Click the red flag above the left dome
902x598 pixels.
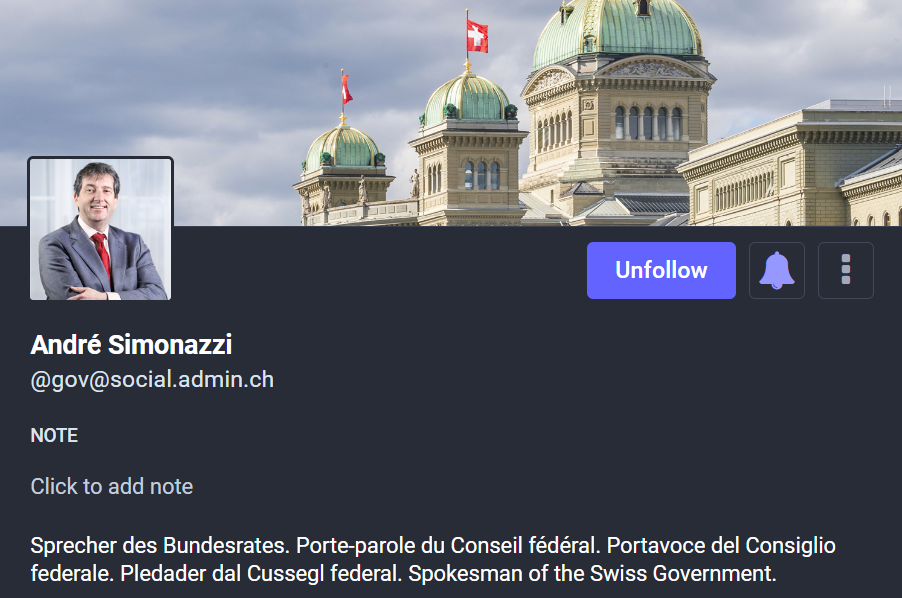tap(346, 90)
